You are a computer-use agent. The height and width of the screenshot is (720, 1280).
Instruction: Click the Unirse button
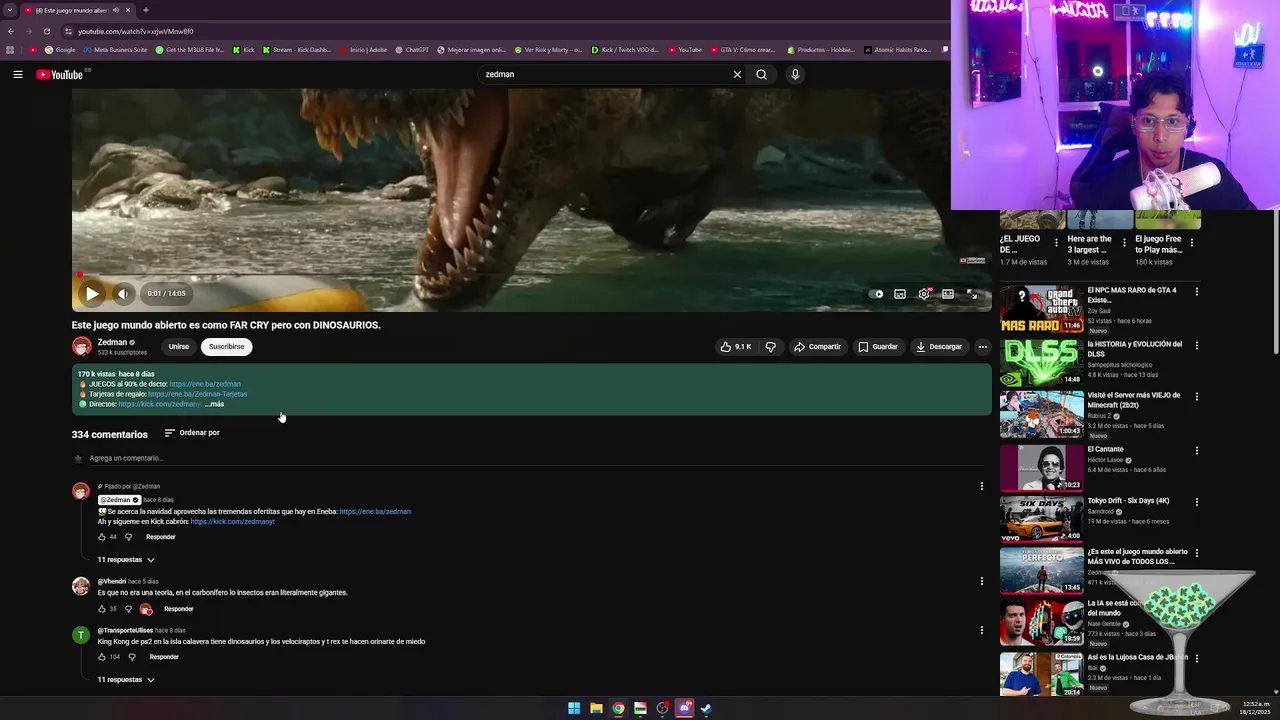coord(179,347)
